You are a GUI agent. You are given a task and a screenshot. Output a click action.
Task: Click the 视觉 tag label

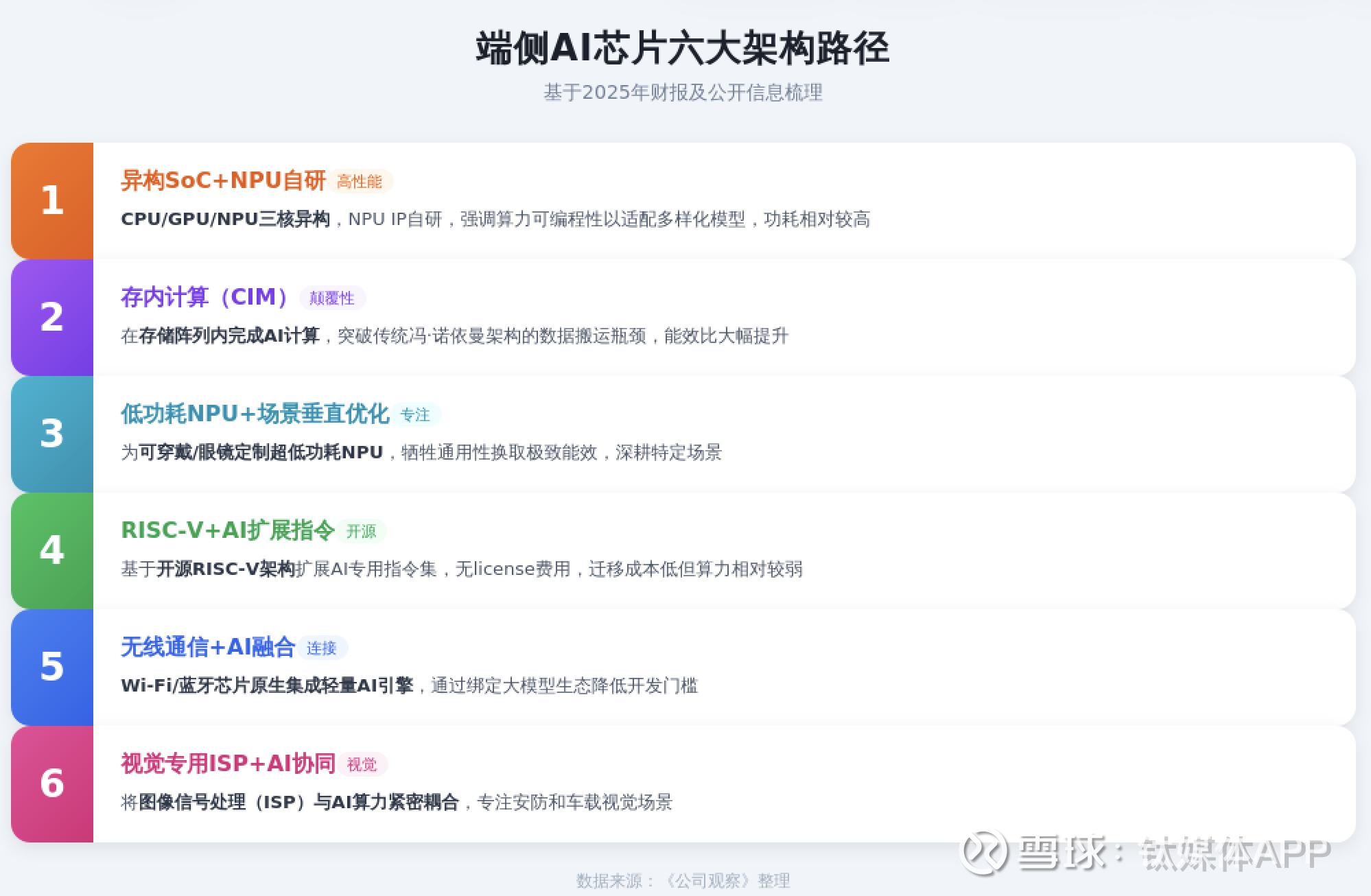[362, 765]
